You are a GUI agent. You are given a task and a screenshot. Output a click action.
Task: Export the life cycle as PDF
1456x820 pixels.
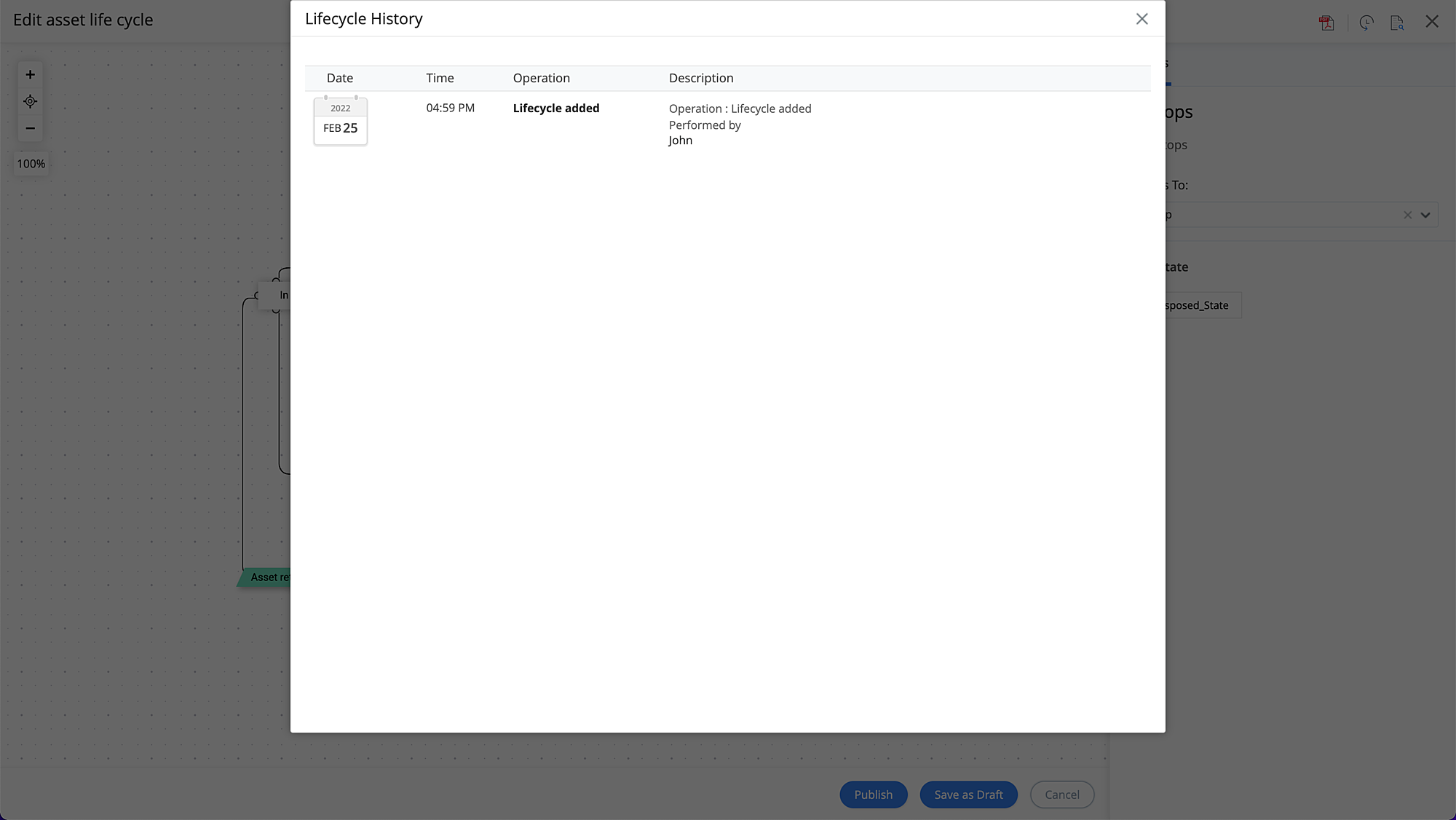coord(1326,23)
